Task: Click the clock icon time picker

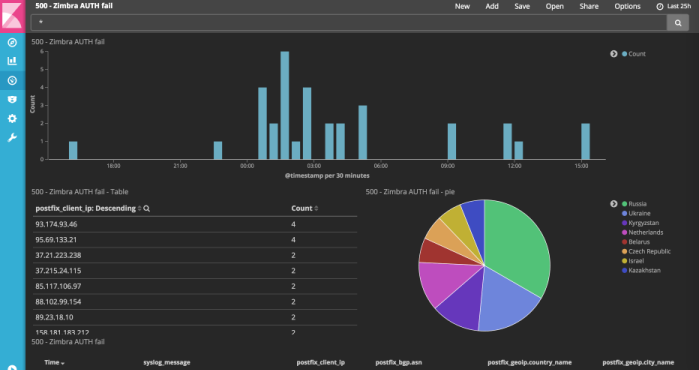Action: tap(660, 7)
